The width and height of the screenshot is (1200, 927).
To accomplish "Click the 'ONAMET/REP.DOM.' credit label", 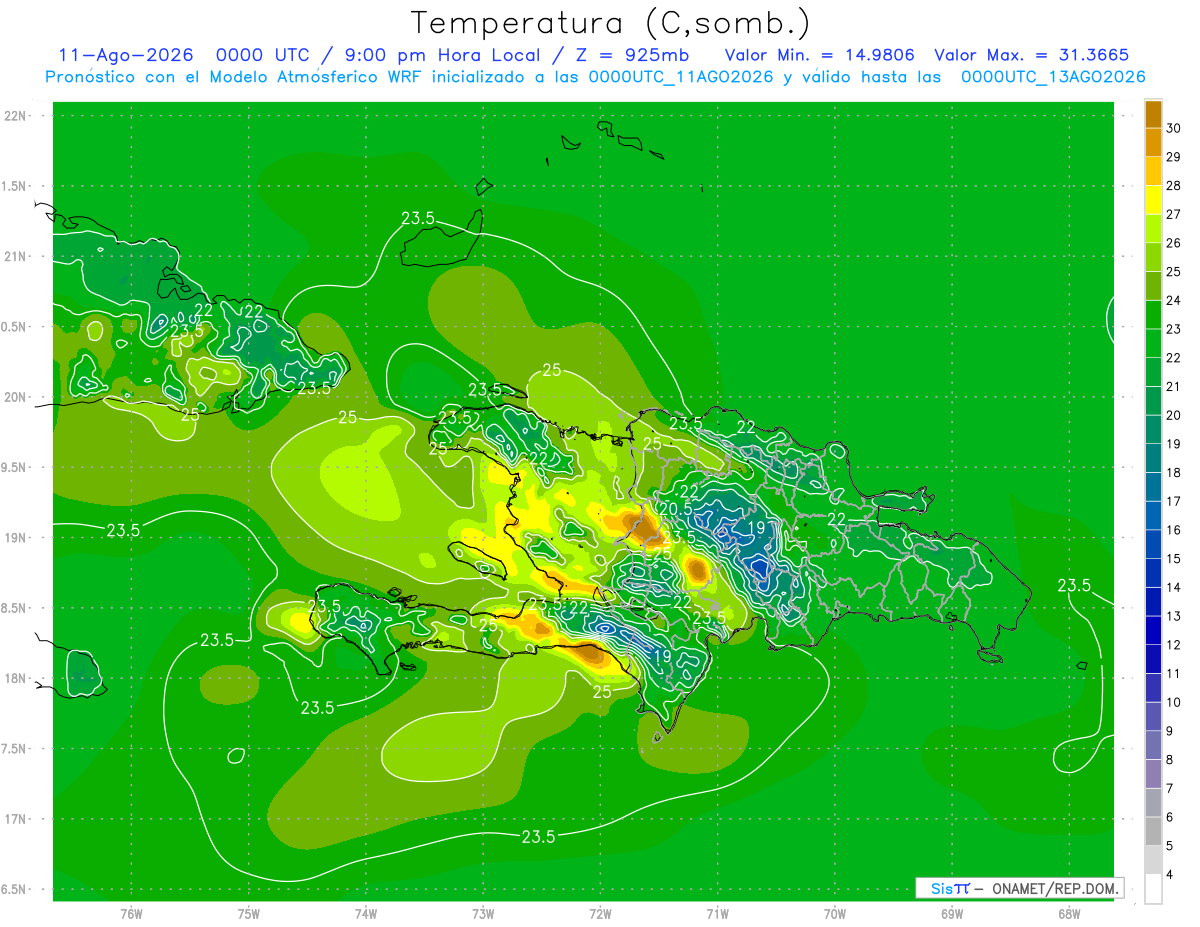I will [x=1057, y=888].
